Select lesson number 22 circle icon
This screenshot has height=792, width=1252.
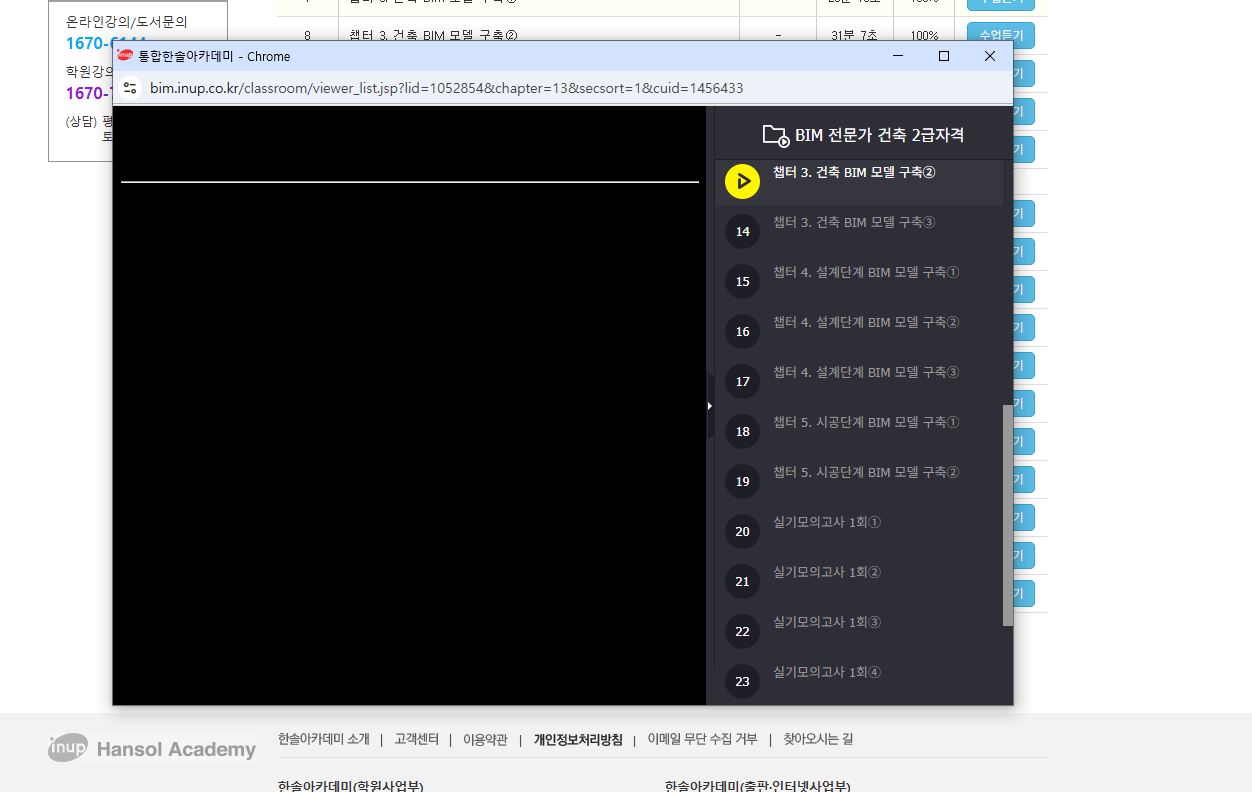[742, 631]
